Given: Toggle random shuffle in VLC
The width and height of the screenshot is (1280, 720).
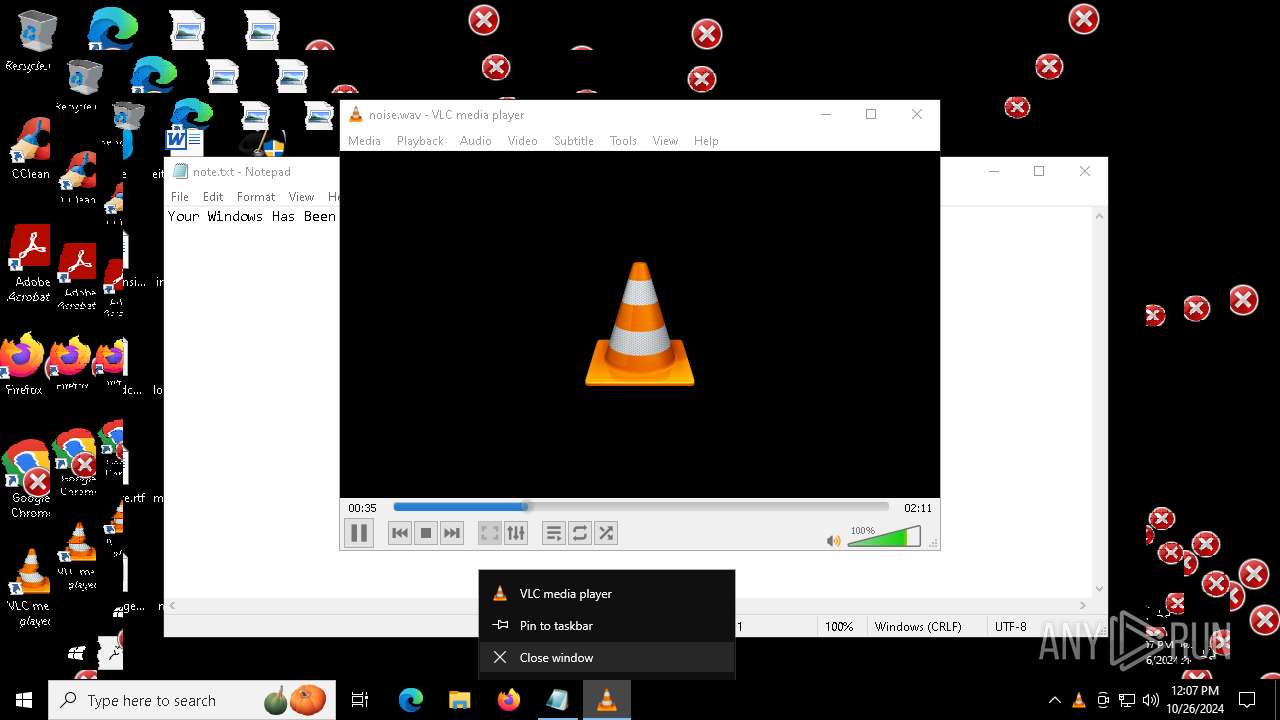Looking at the screenshot, I should [606, 533].
